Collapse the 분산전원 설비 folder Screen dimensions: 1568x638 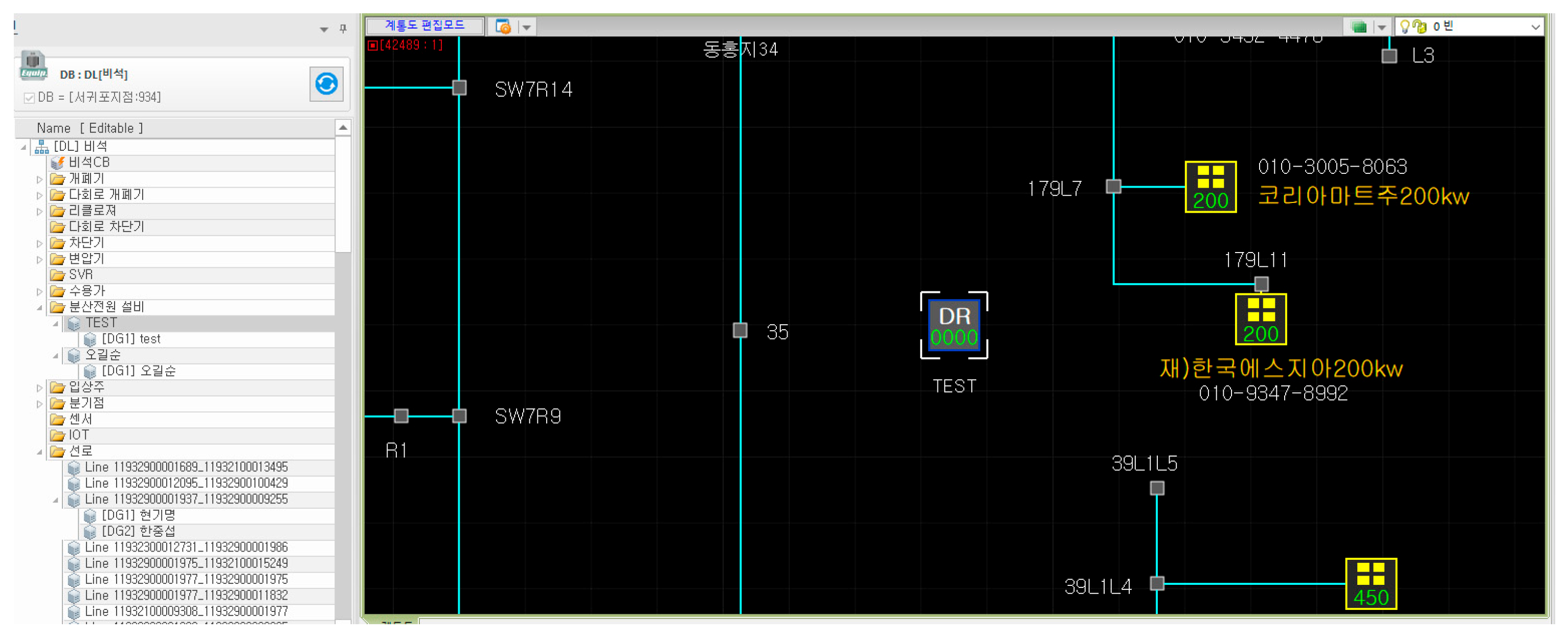click(39, 308)
